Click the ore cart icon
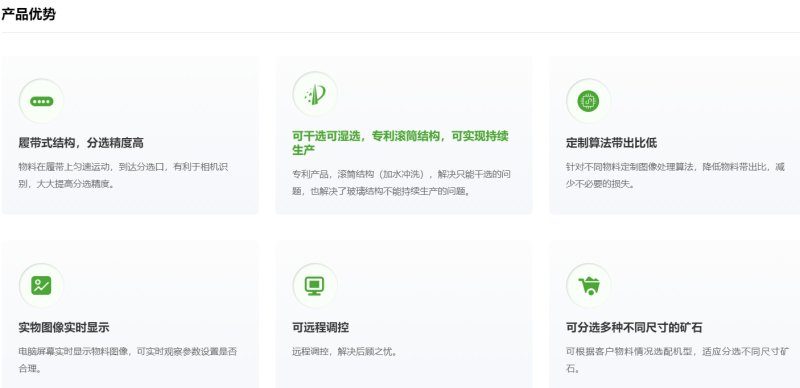This screenshot has width=800, height=388. click(x=588, y=285)
